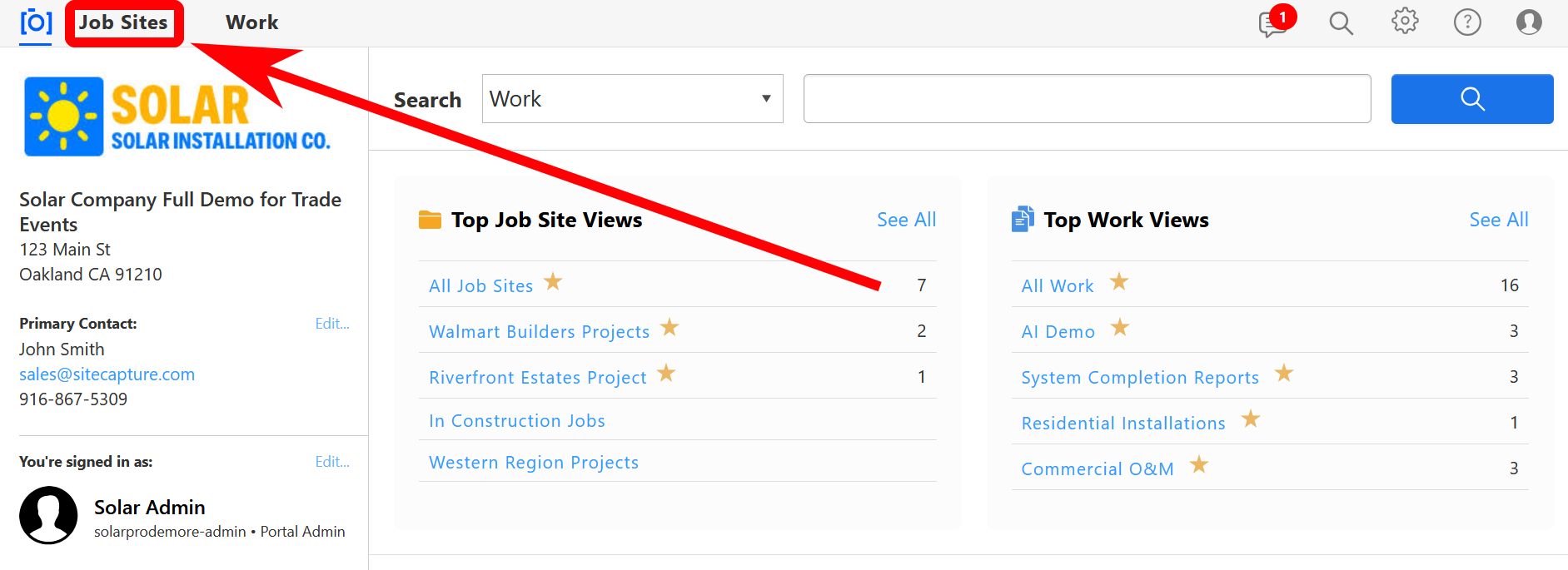Viewport: 1568px width, 570px height.
Task: Expand the Search type dropdown showing Work
Action: [633, 99]
